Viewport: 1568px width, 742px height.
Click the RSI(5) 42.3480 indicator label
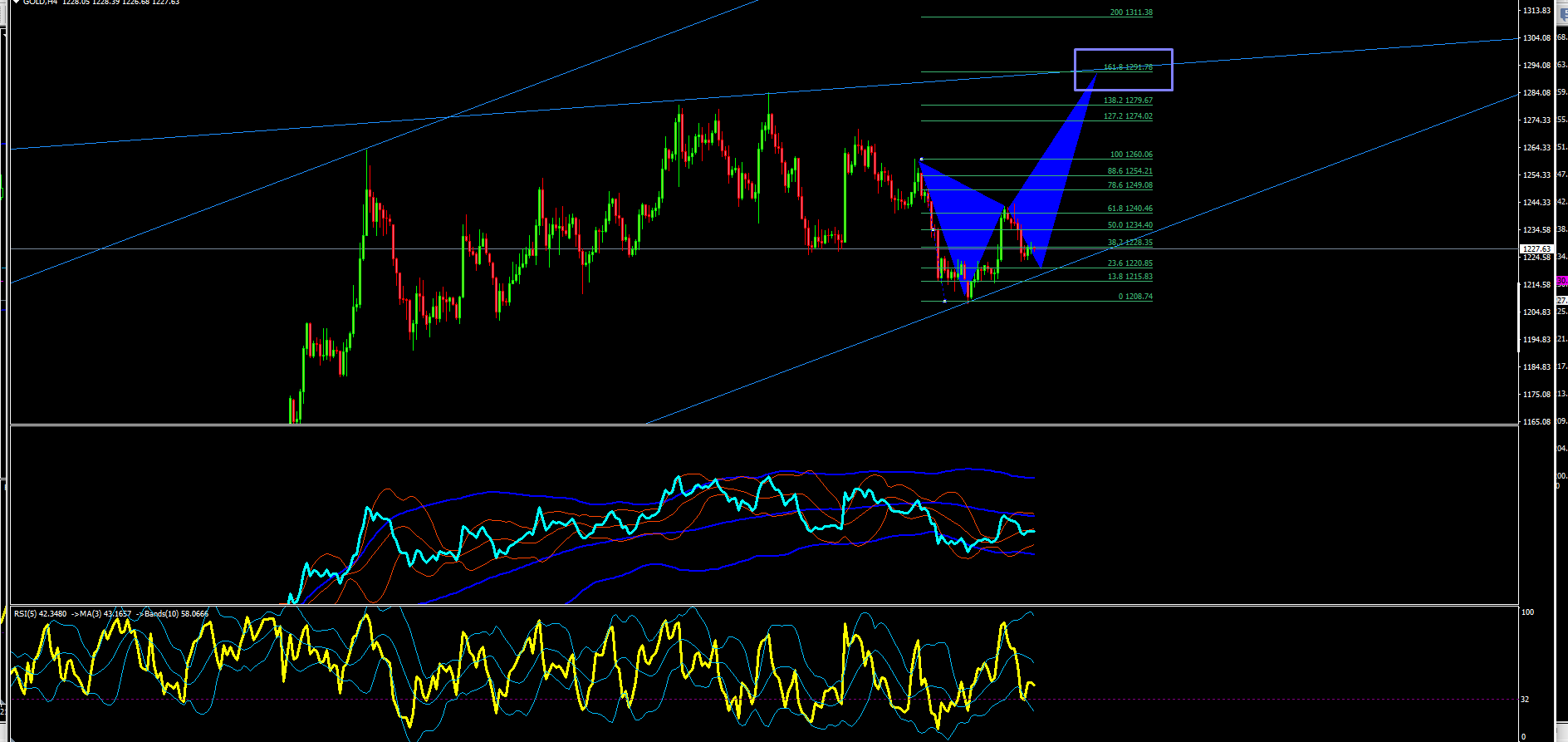40,614
